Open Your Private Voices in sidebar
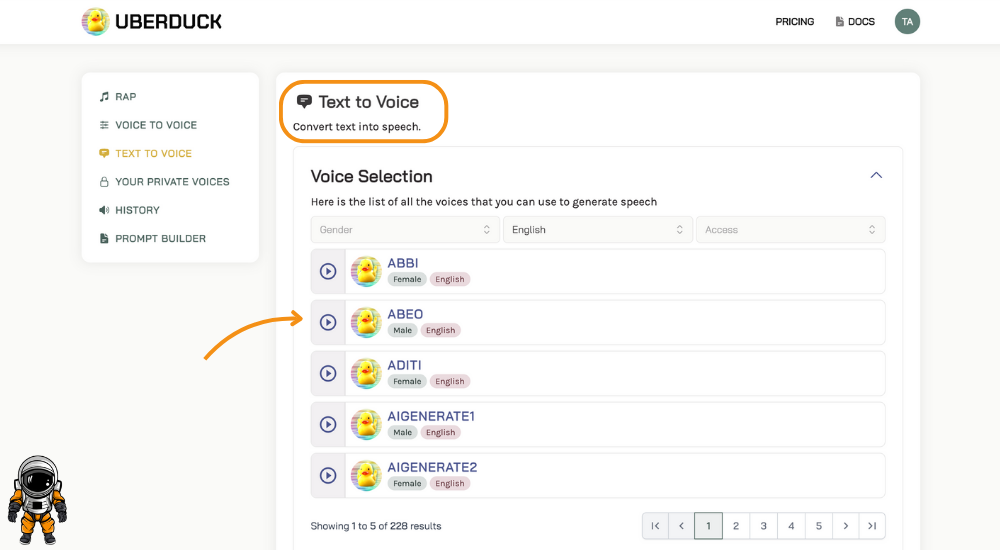This screenshot has height=550, width=1000. (x=172, y=182)
